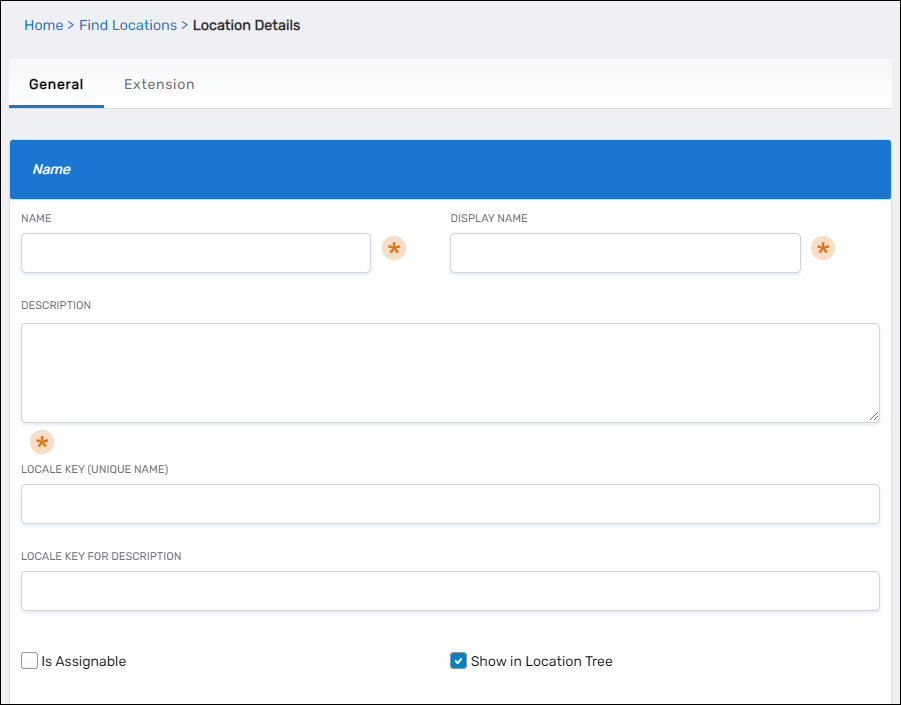This screenshot has width=901, height=705.
Task: Enable the Is Assignable checkbox
Action: click(x=30, y=661)
